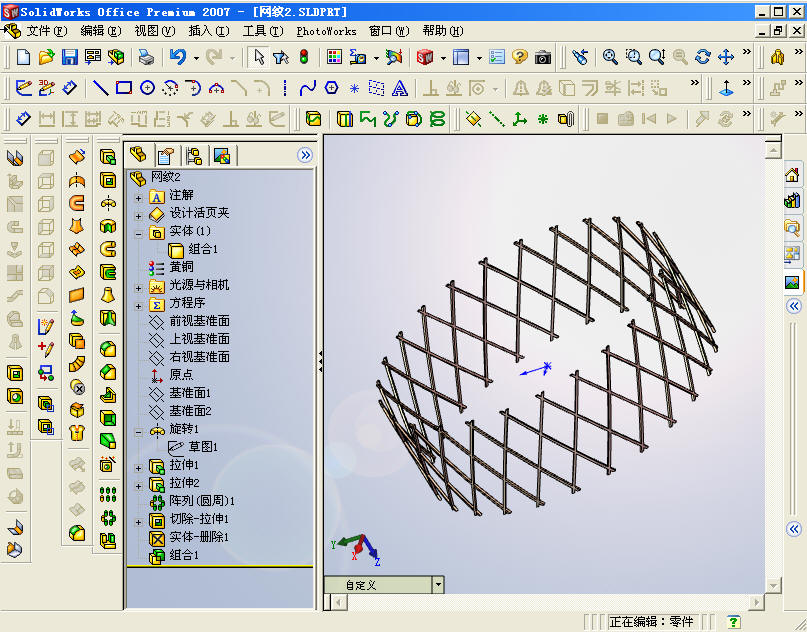Print the document with the printer icon
The image size is (807, 632).
point(147,57)
